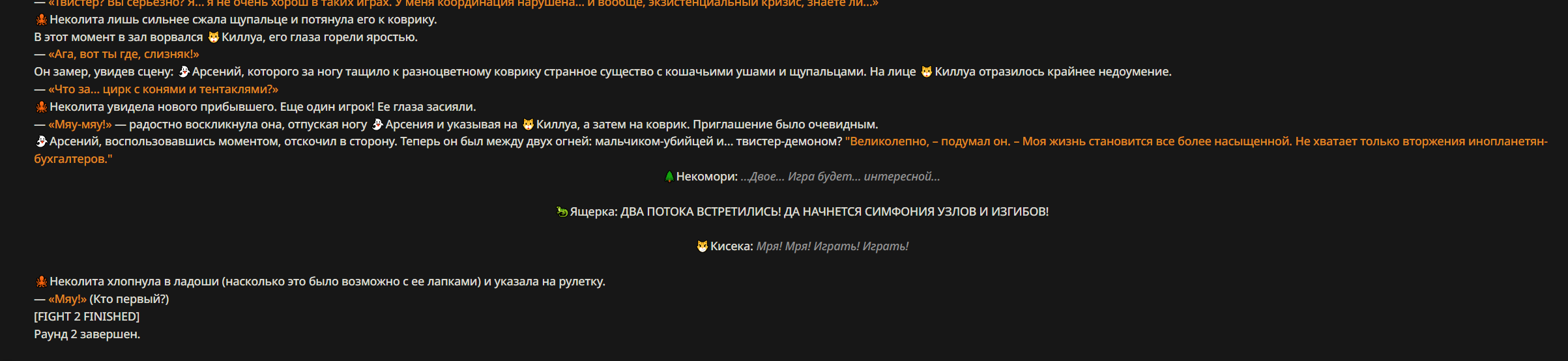
Task: Click cat emoji before 'Киллуа отразилось крайнее недоумение'
Action: pyautogui.click(x=926, y=72)
